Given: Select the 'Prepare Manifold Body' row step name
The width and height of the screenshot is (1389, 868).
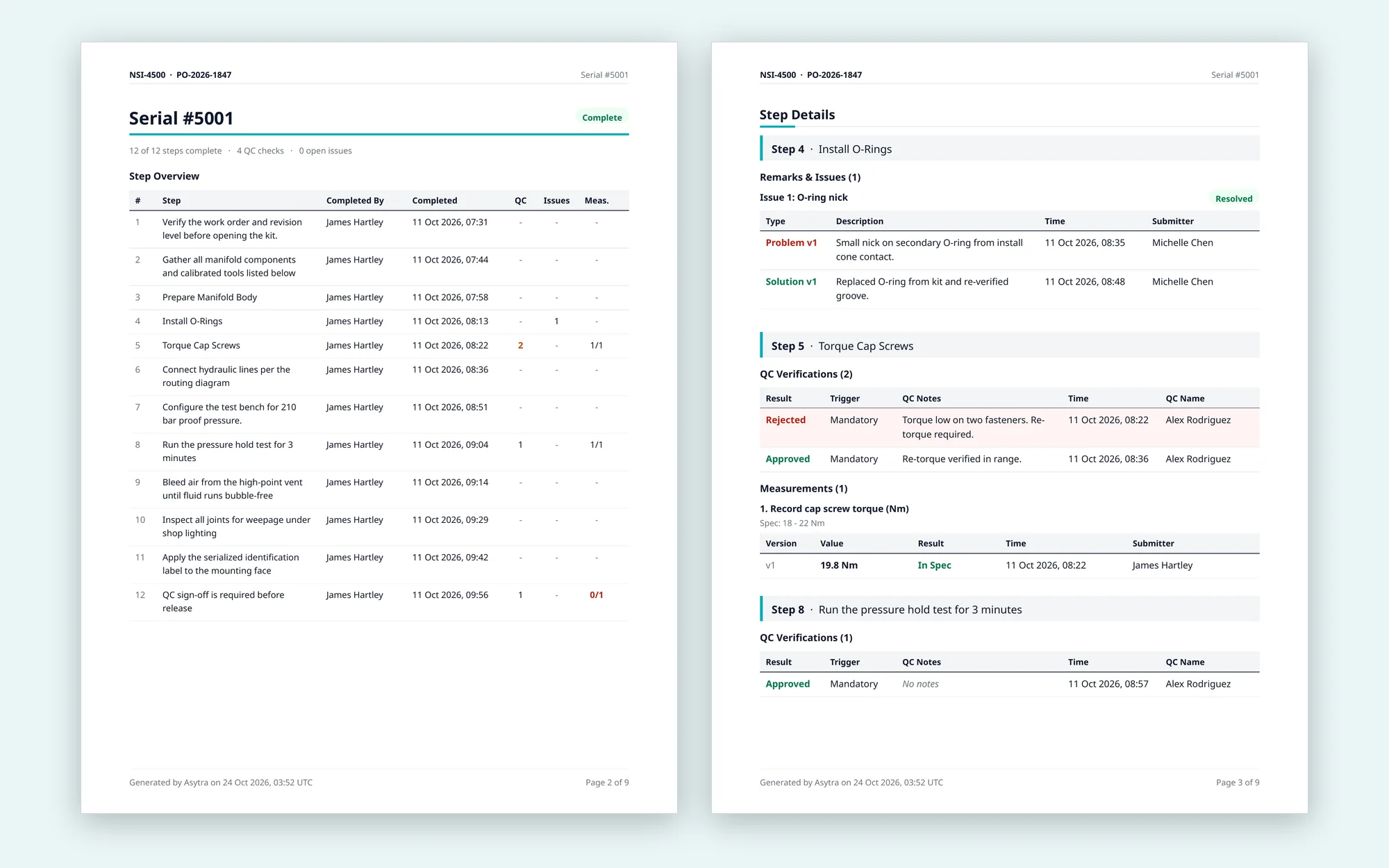Looking at the screenshot, I should (x=210, y=297).
